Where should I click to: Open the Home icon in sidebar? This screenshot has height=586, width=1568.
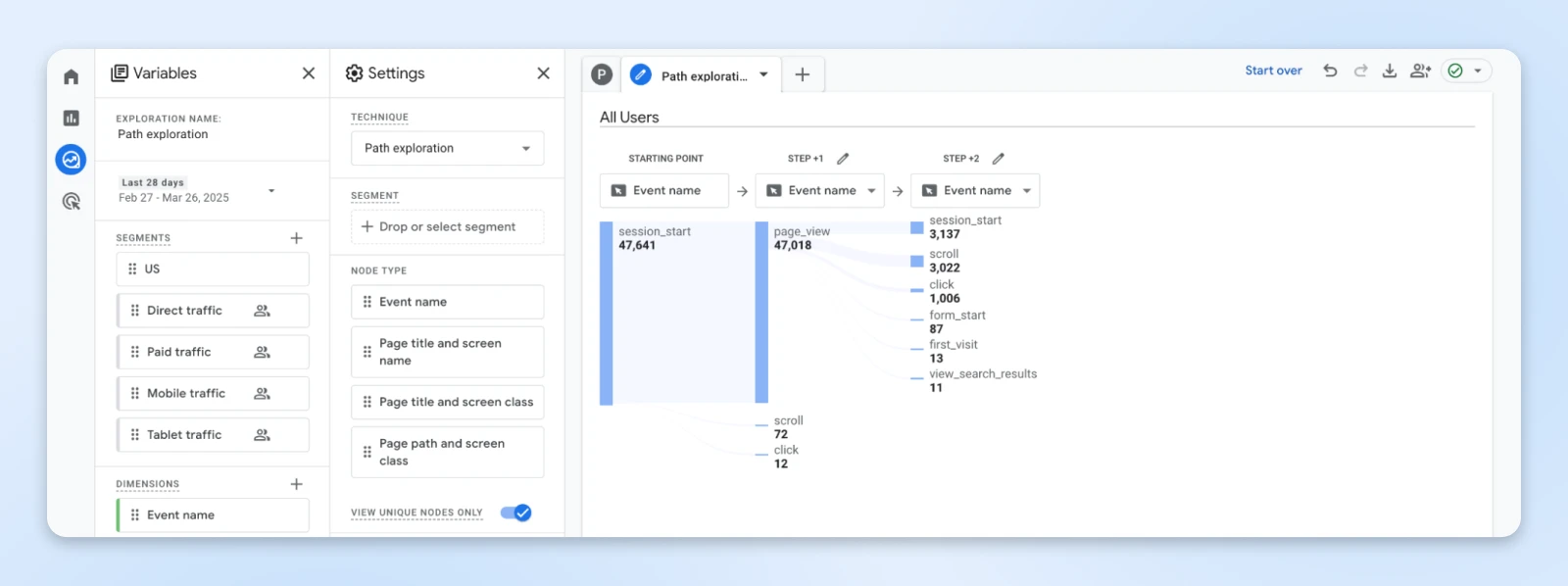71,76
